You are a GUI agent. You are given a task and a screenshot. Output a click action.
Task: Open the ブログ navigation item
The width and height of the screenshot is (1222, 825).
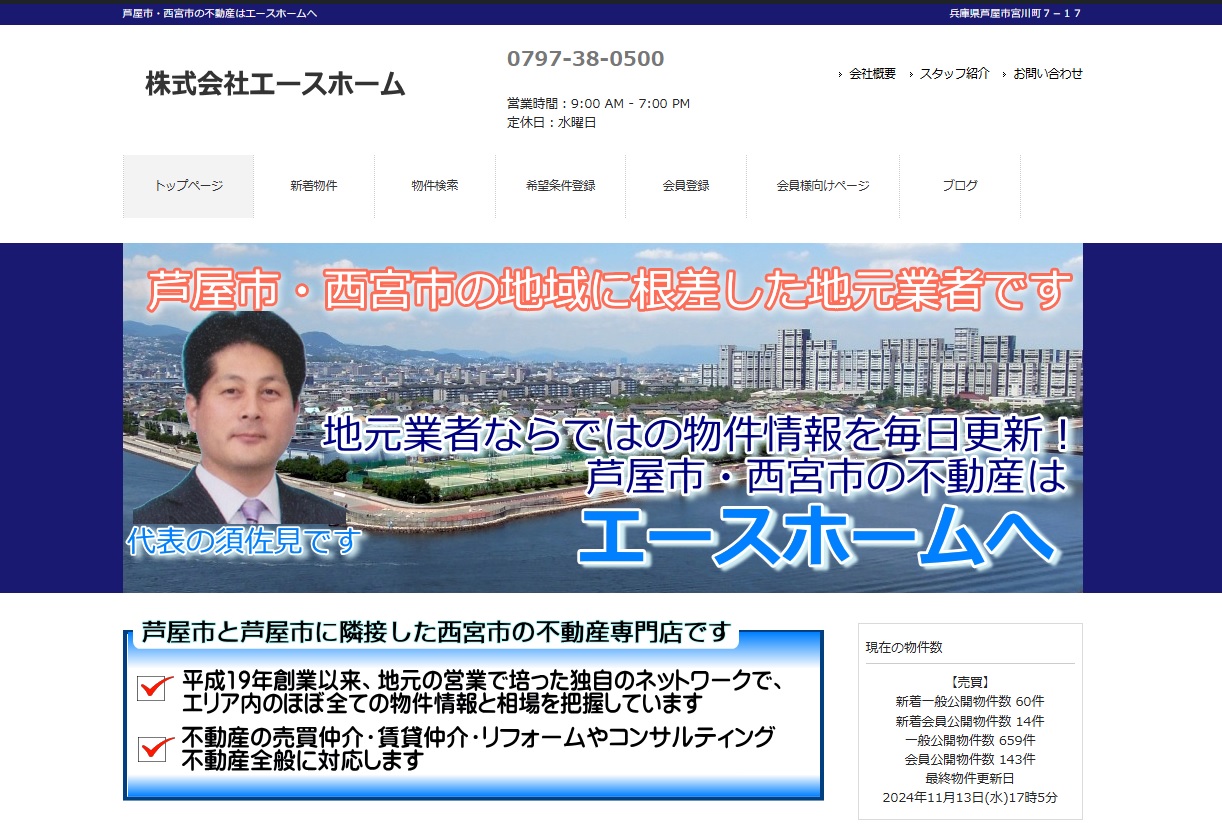point(960,186)
